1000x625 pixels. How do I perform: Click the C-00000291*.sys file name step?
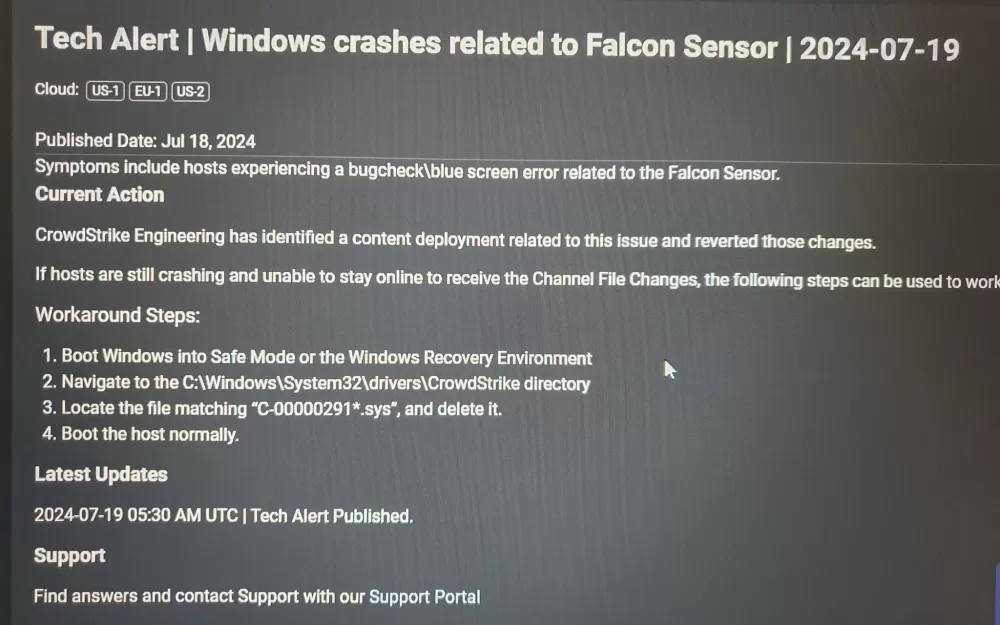coord(281,408)
